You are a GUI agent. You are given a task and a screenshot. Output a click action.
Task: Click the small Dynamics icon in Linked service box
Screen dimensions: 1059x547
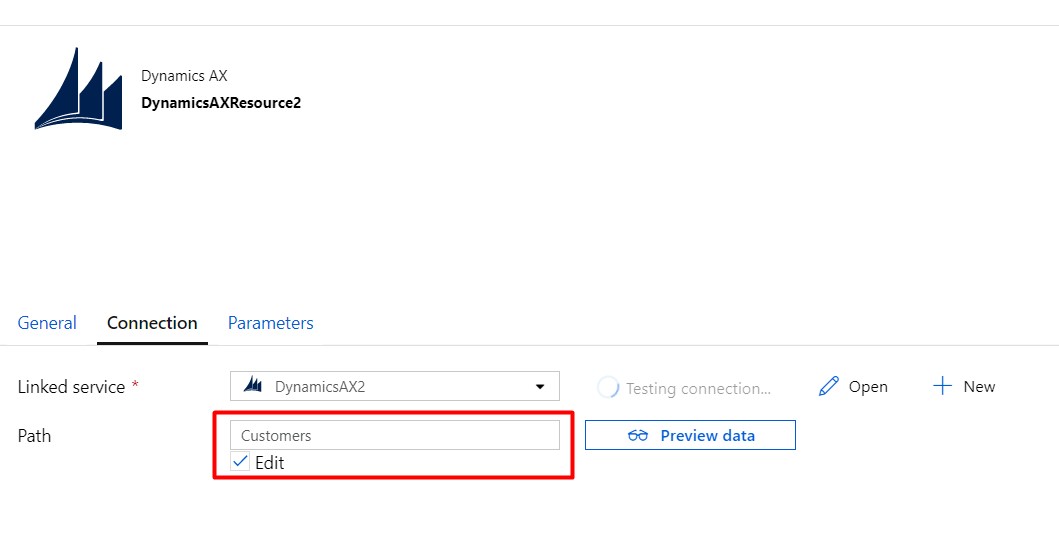point(253,386)
